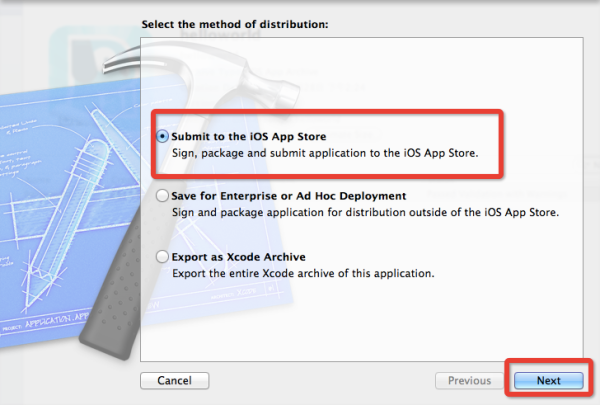The width and height of the screenshot is (600, 405).
Task: Click 'Sign, package and submit application' description text
Action: [325, 153]
